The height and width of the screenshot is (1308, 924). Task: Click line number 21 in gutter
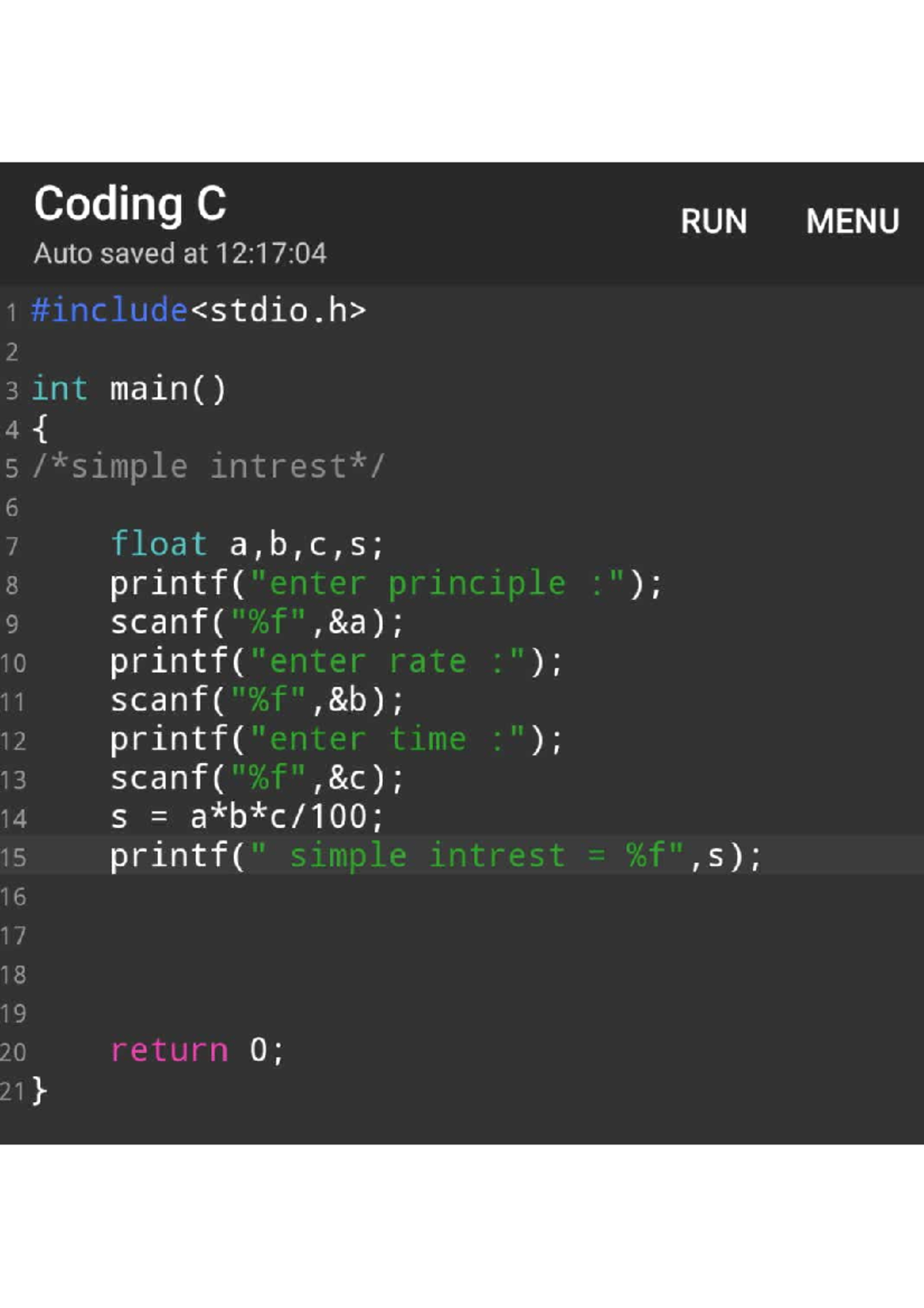[x=13, y=1091]
